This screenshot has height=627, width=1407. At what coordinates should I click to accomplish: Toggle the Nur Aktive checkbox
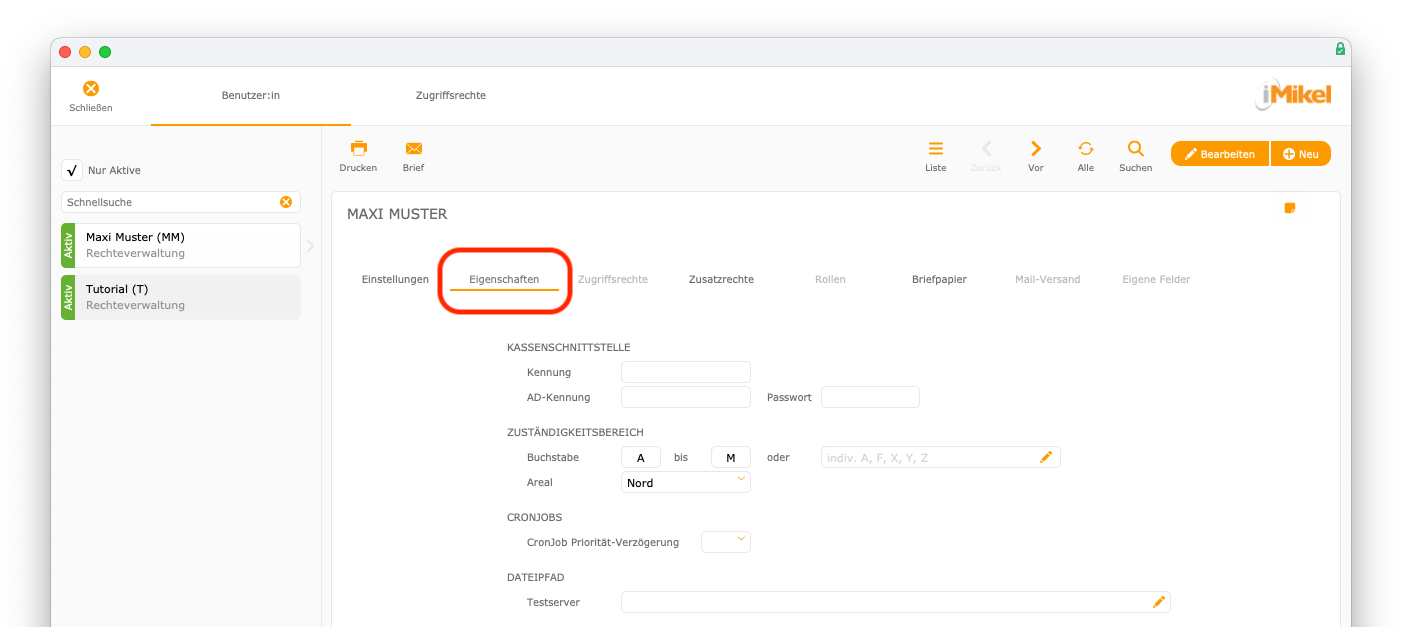pos(71,170)
